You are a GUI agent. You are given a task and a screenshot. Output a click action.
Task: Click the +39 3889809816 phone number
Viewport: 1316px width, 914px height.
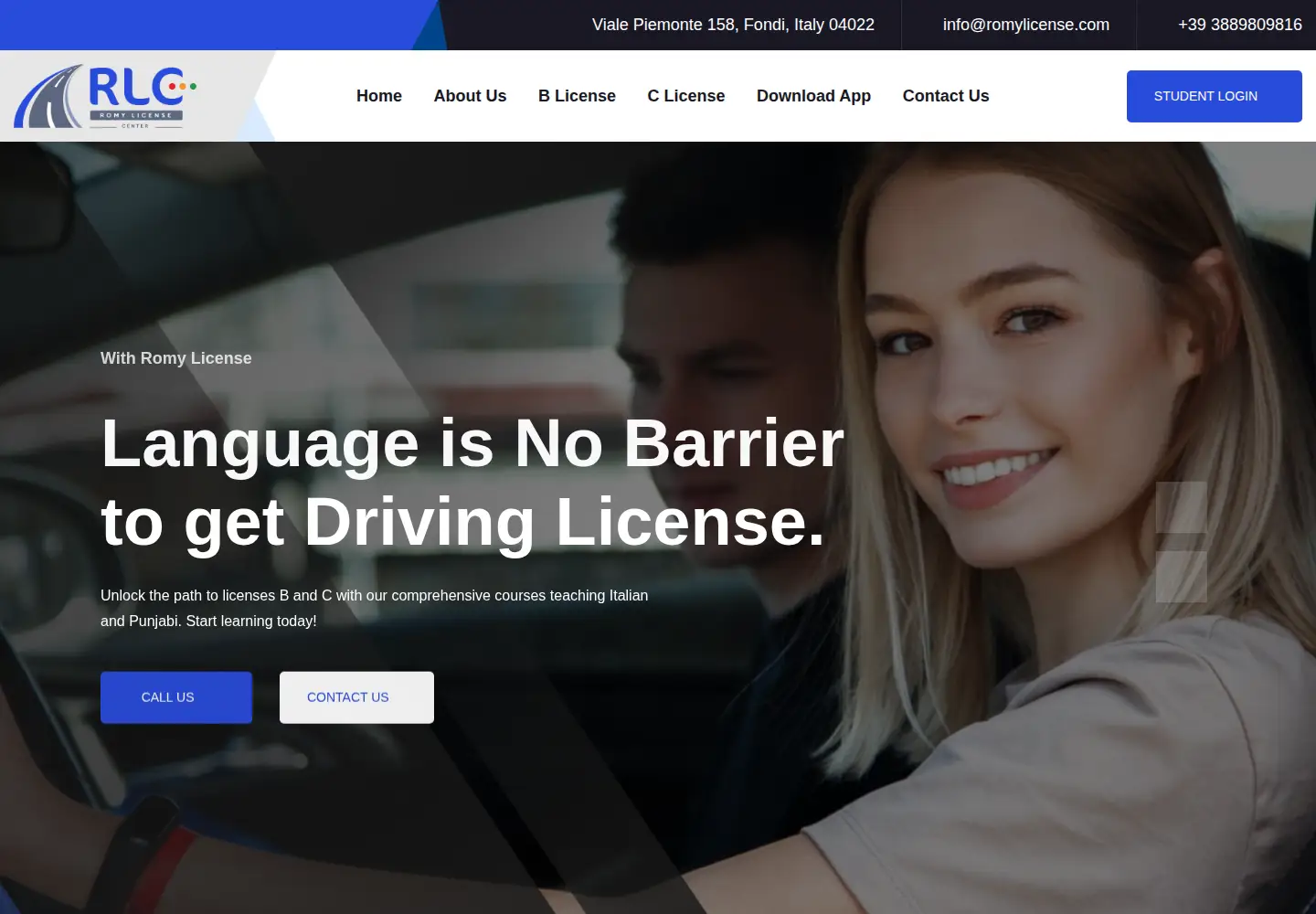[x=1240, y=25]
